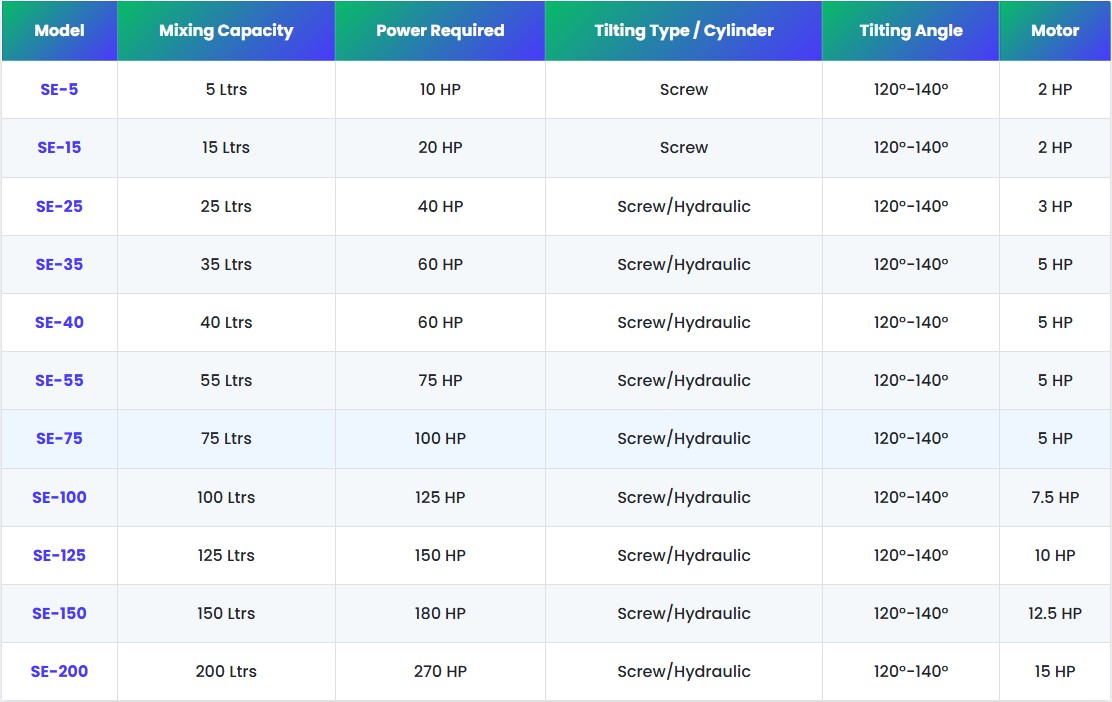
Task: Click the Model column header
Action: click(x=60, y=30)
